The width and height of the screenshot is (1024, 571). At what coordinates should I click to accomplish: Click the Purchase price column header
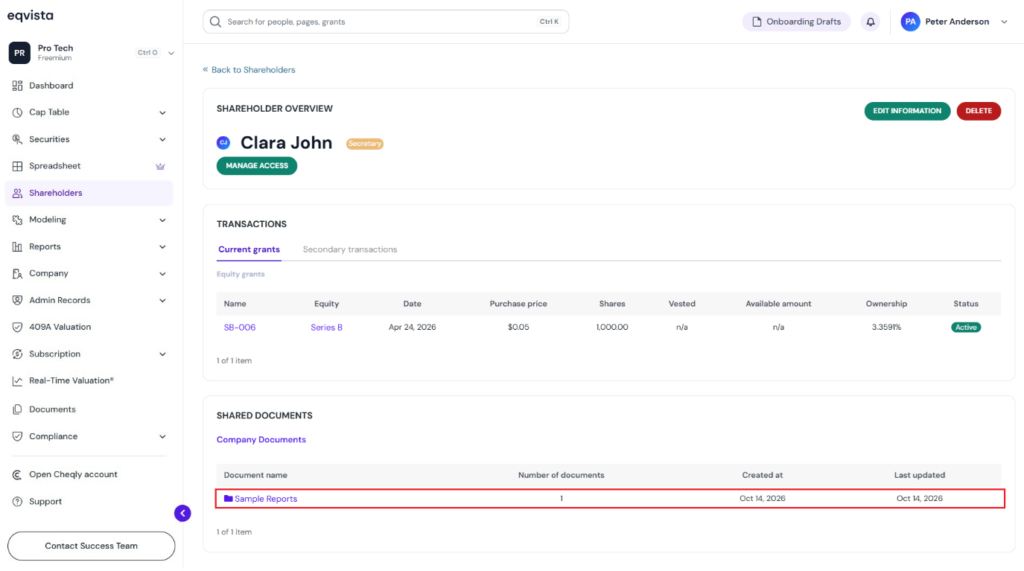tap(519, 304)
